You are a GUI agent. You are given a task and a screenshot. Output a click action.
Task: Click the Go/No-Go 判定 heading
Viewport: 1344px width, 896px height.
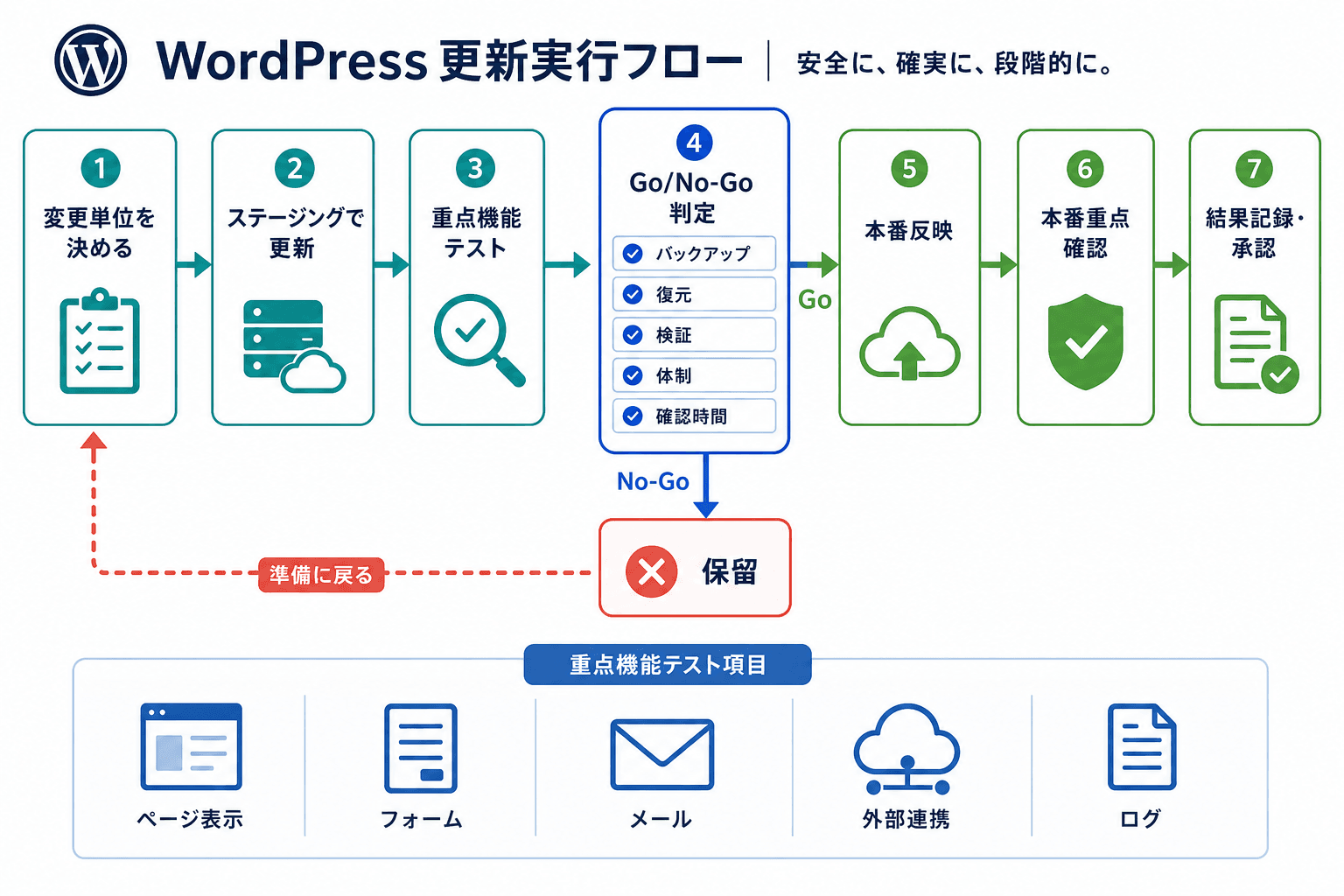[692, 198]
